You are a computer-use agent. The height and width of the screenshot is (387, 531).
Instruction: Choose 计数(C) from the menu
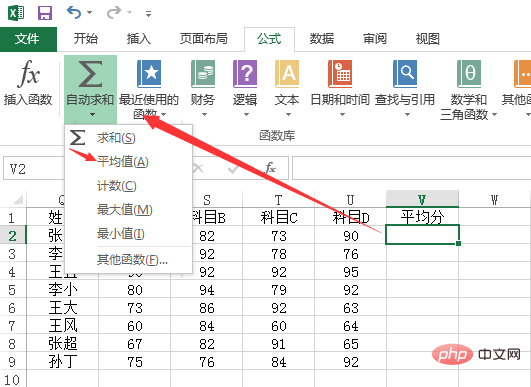point(129,186)
